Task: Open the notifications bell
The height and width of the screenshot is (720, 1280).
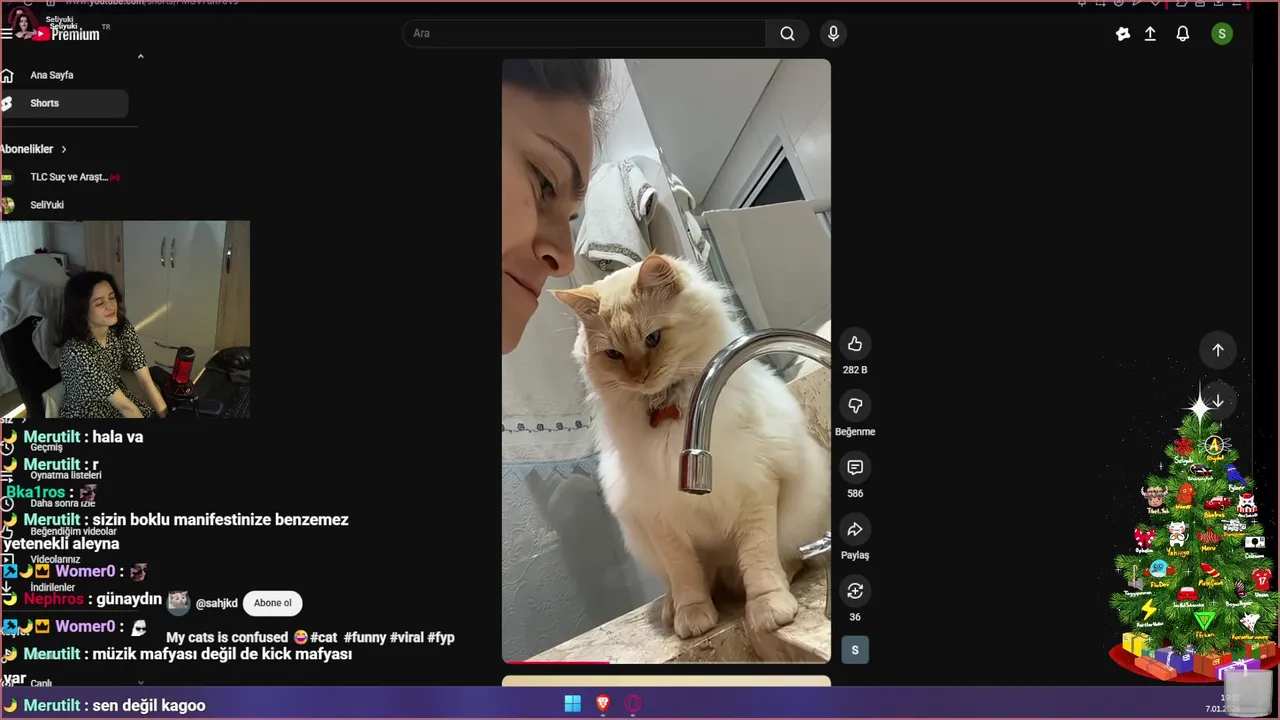Action: [1183, 34]
